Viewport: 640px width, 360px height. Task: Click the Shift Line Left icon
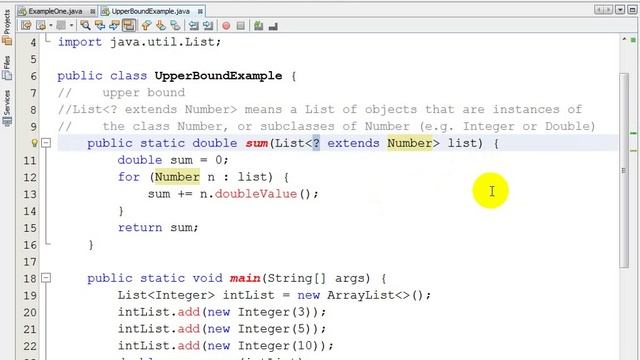pyautogui.click(x=193, y=26)
